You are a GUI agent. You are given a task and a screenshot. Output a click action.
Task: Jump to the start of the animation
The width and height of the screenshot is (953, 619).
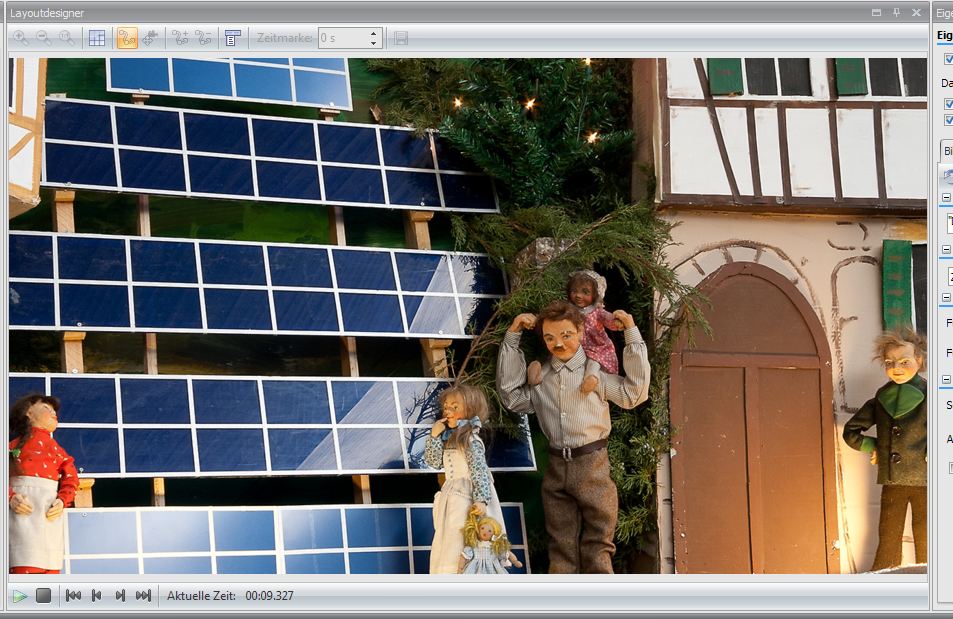click(x=73, y=596)
